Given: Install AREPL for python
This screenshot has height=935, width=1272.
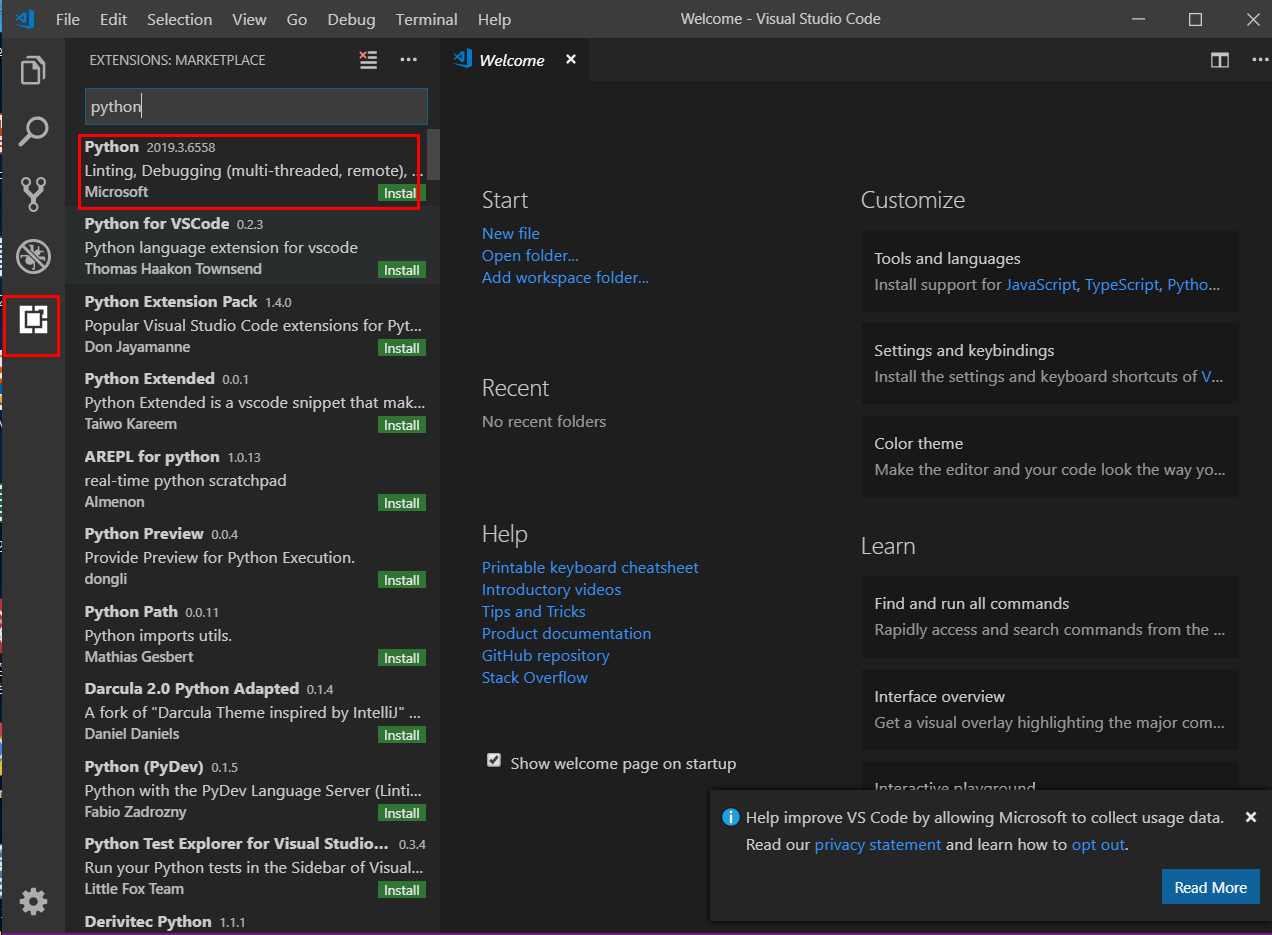Looking at the screenshot, I should click(x=402, y=503).
